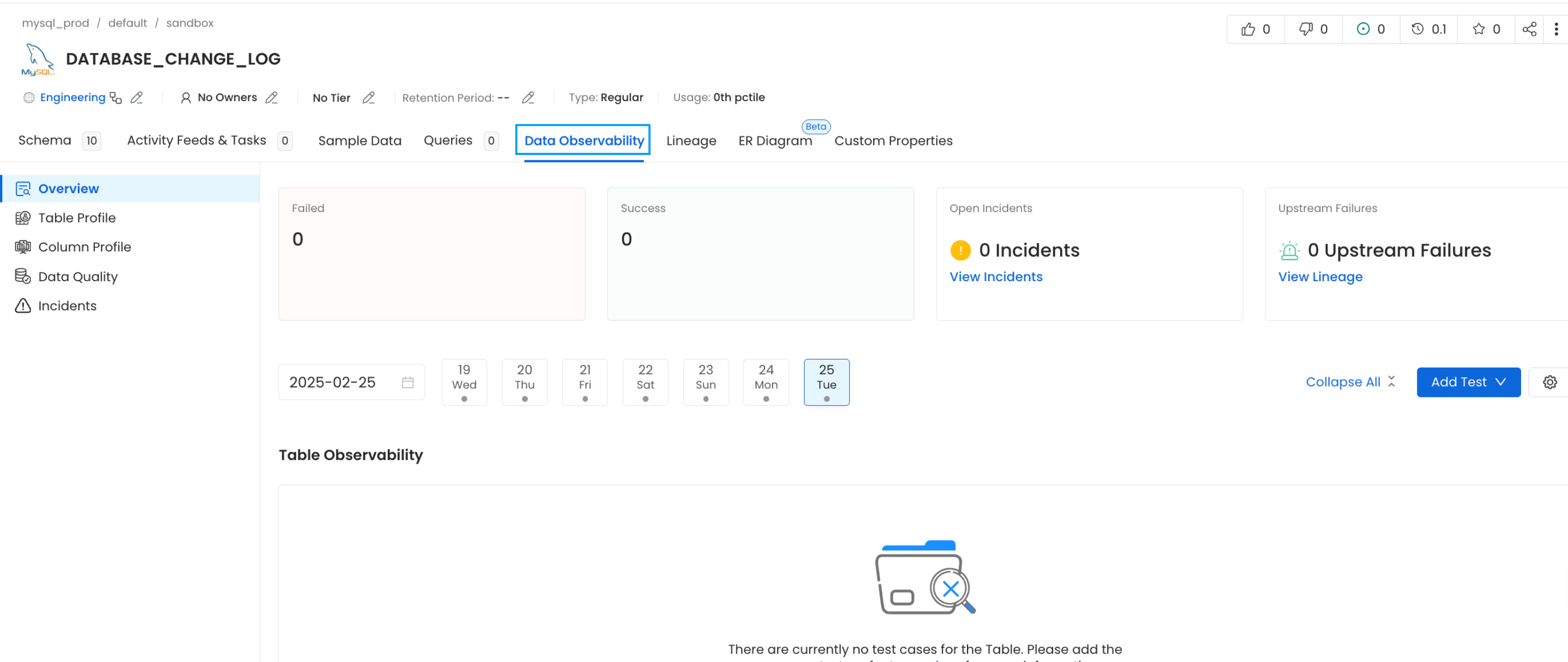This screenshot has width=1568, height=662.
Task: Open the test settings gear
Action: pos(1550,381)
